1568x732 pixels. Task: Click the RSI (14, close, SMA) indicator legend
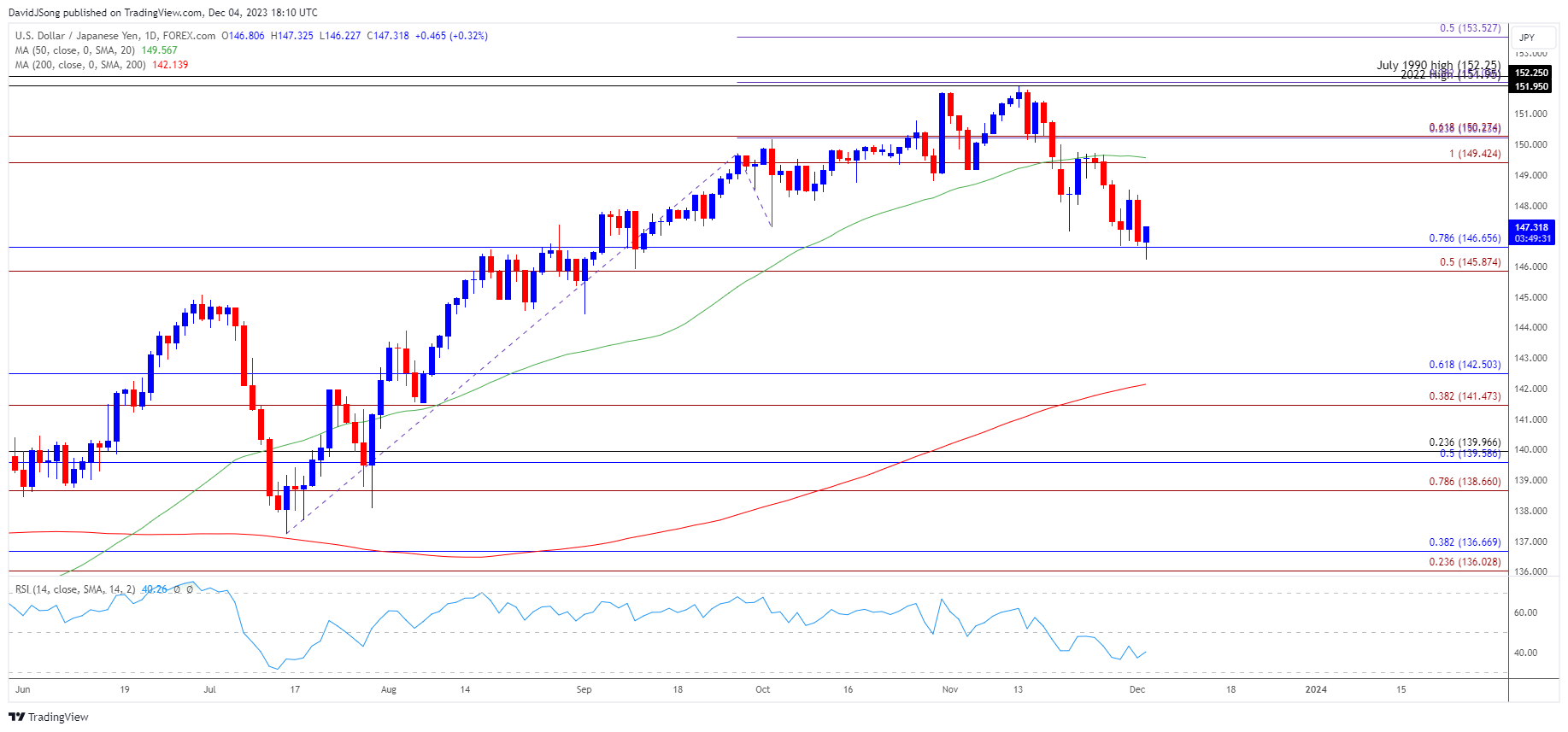coord(75,589)
